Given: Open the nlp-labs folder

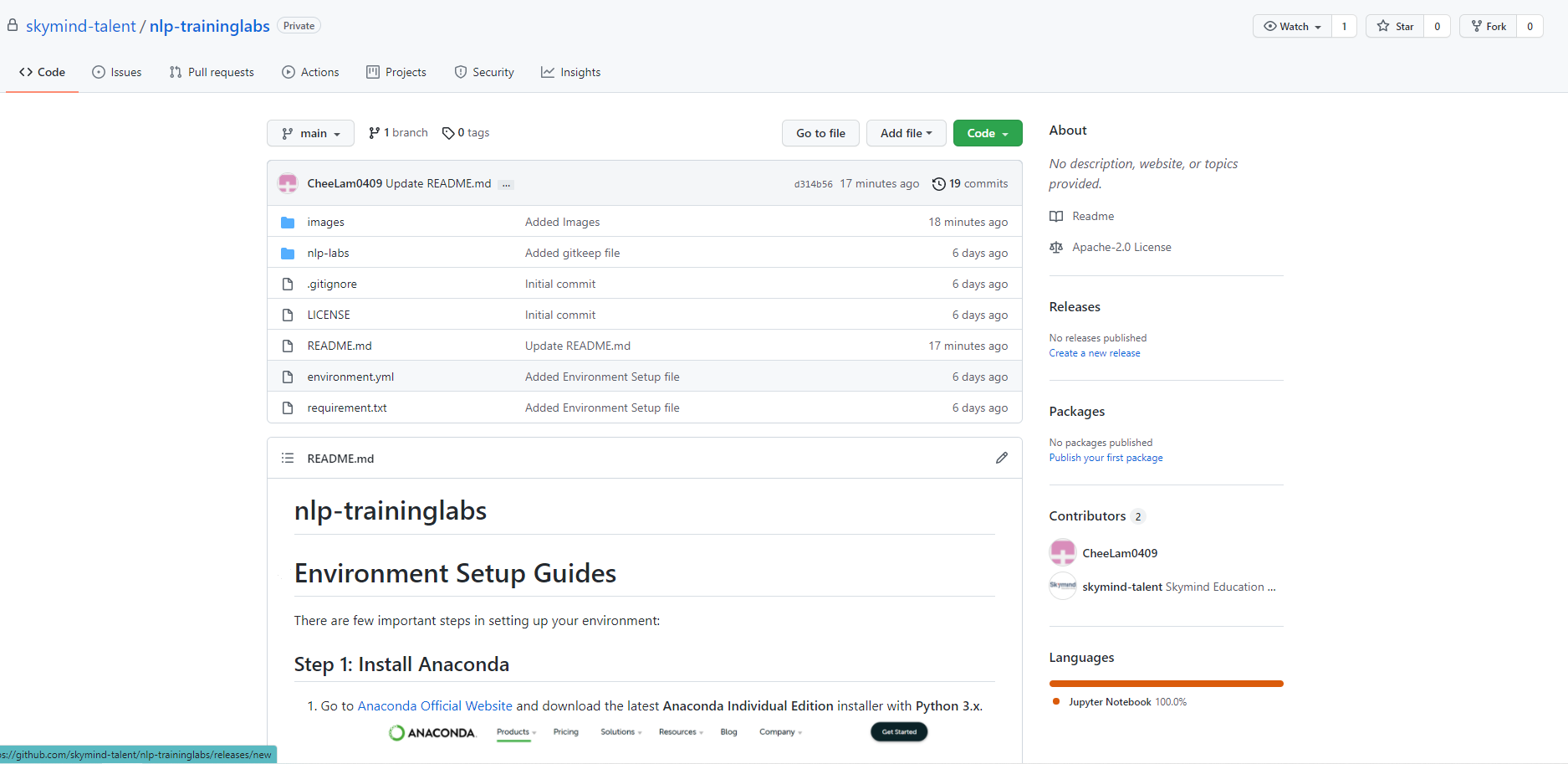Looking at the screenshot, I should click(328, 253).
